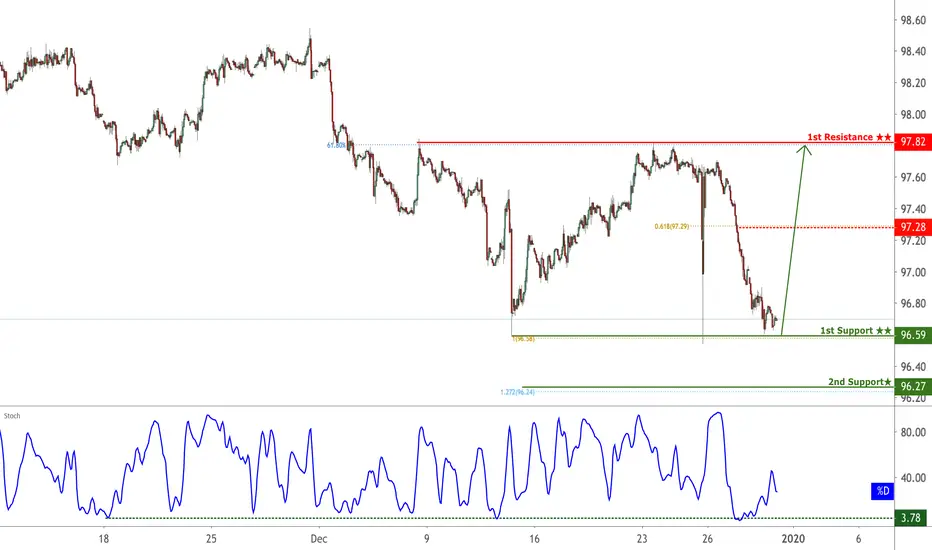Click the 98.60 price scale value
The width and height of the screenshot is (932, 550).
[x=913, y=20]
